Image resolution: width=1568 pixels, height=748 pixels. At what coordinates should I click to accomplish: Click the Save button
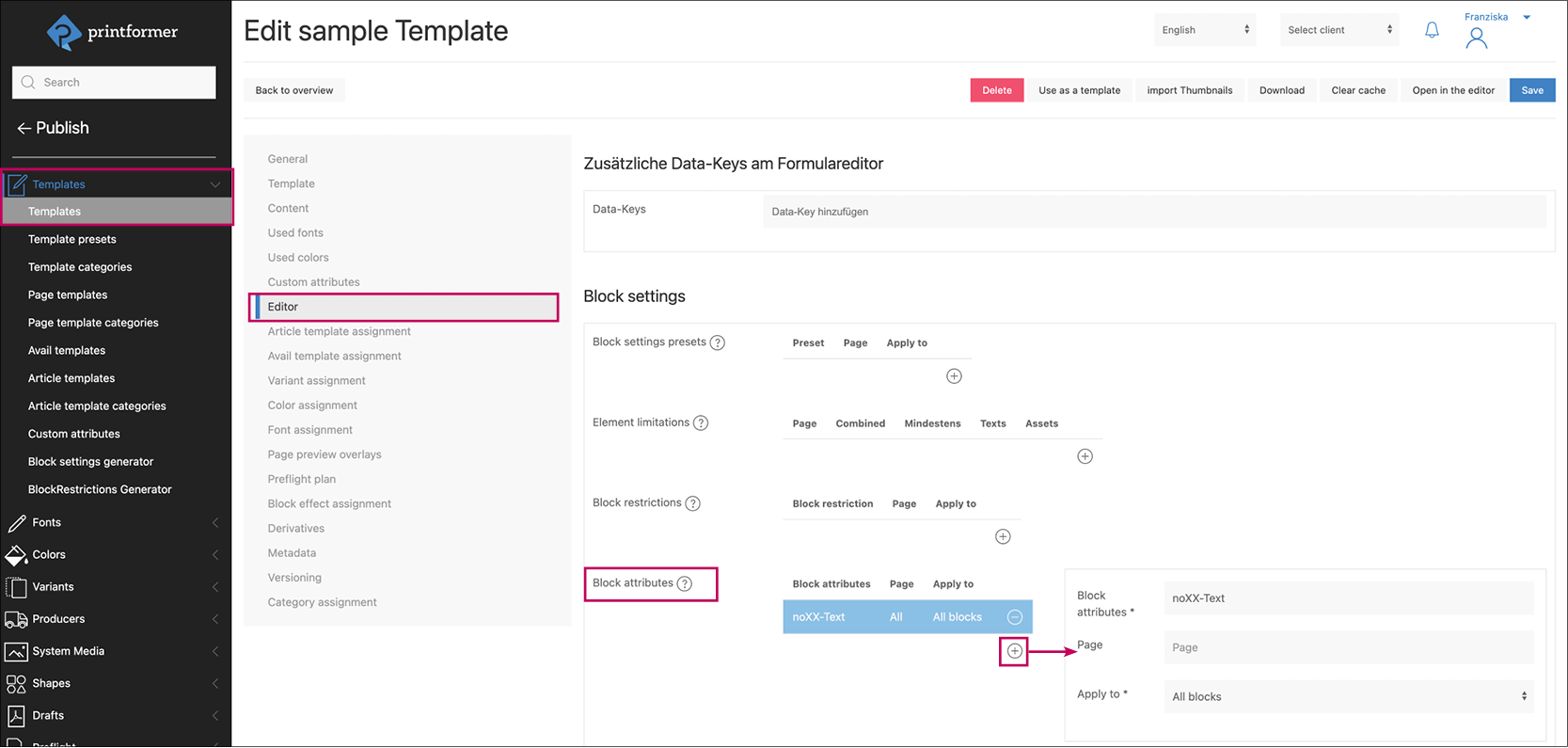(1531, 90)
